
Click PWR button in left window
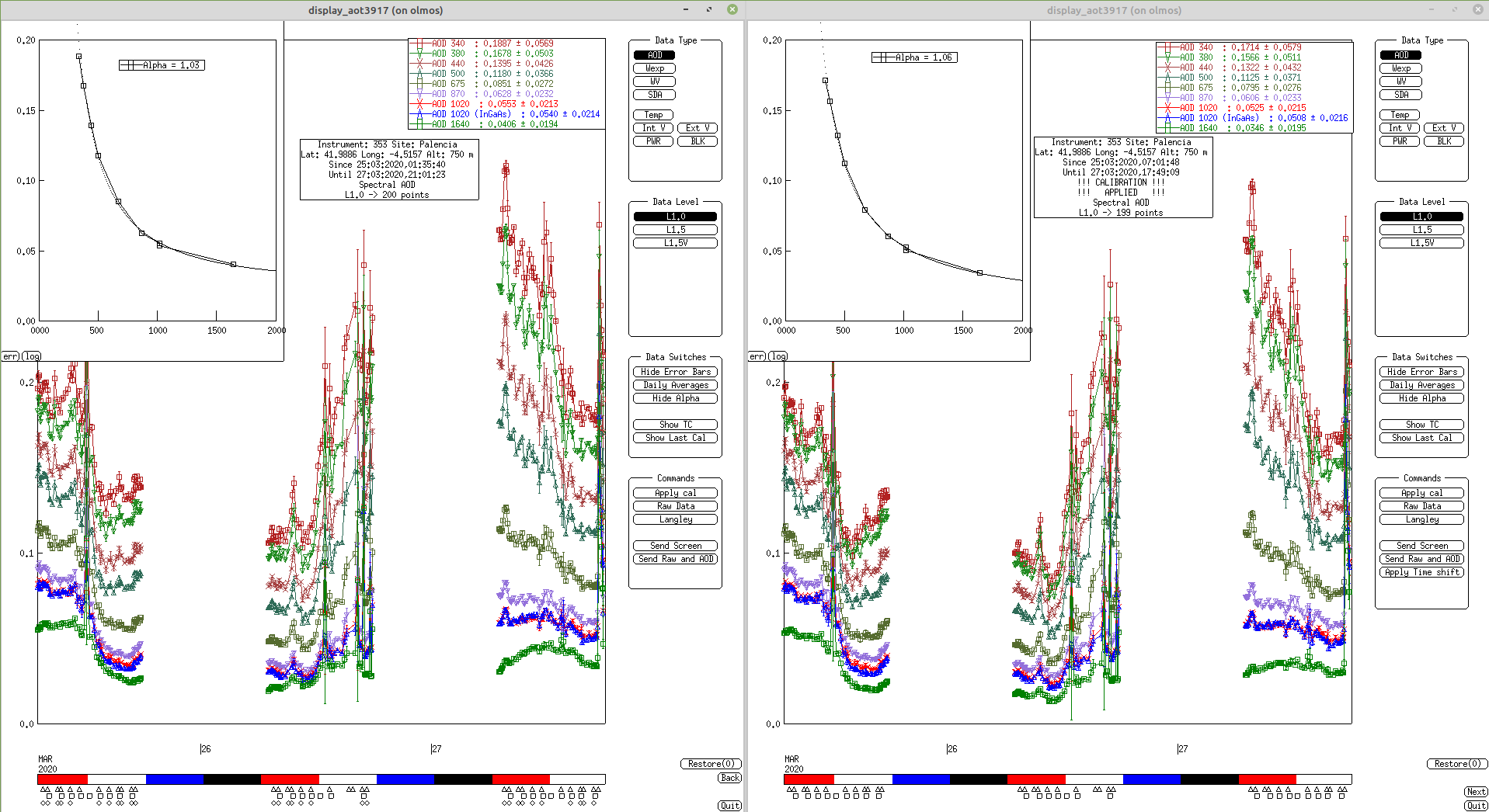tap(653, 141)
